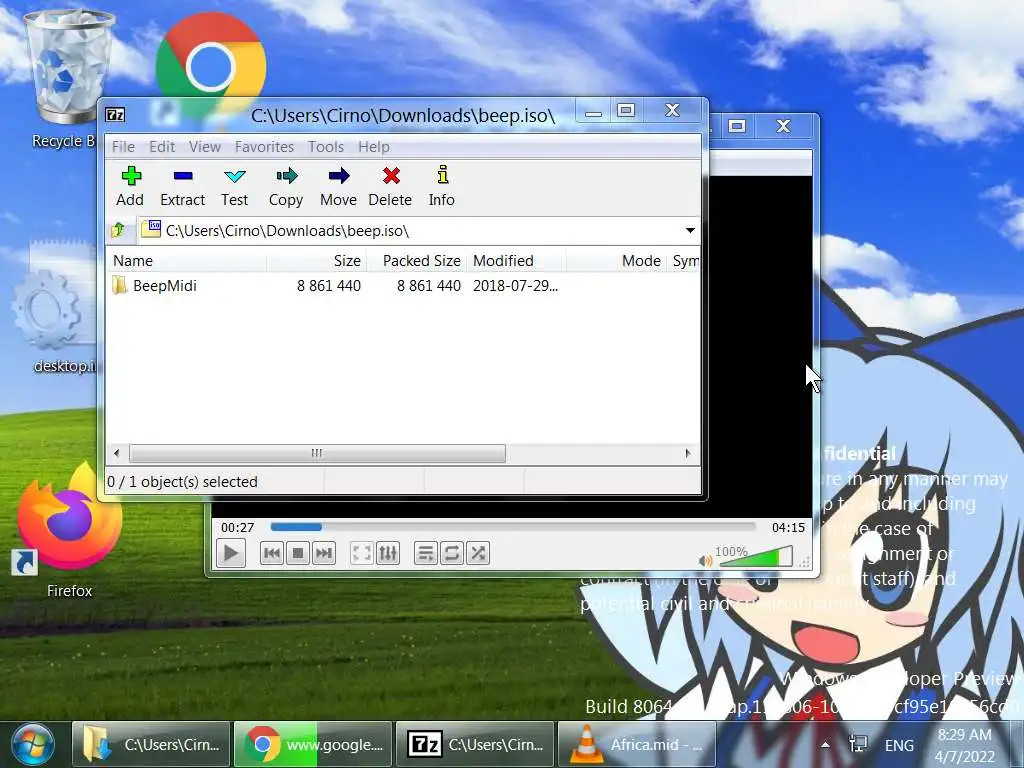Open the Favorites menu

click(264, 147)
